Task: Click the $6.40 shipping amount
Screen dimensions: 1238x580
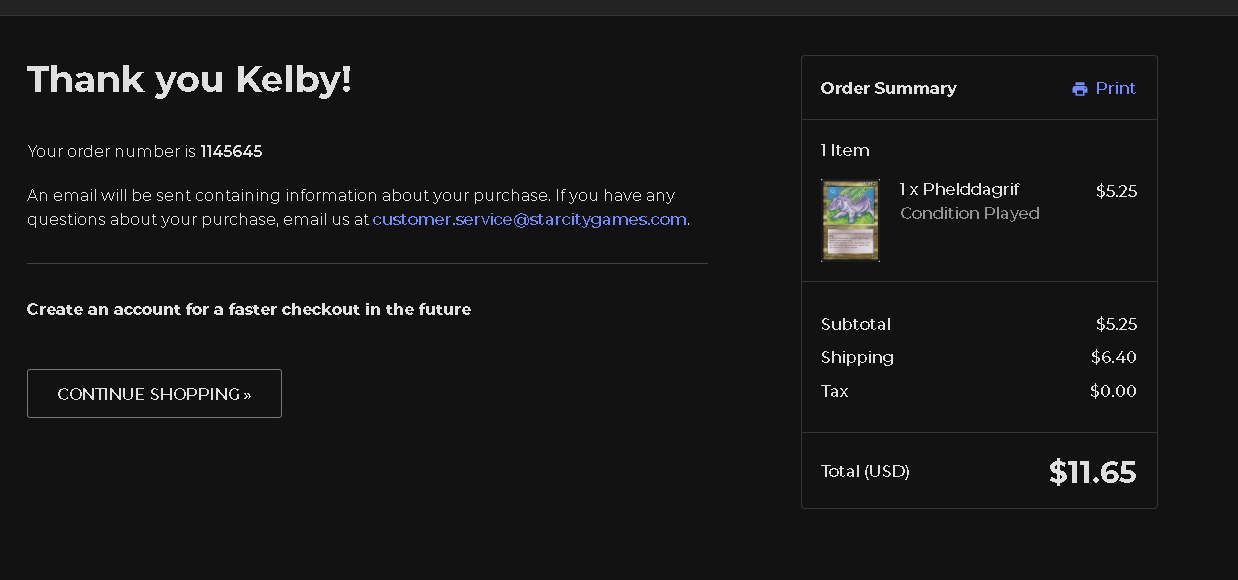Action: point(1113,357)
